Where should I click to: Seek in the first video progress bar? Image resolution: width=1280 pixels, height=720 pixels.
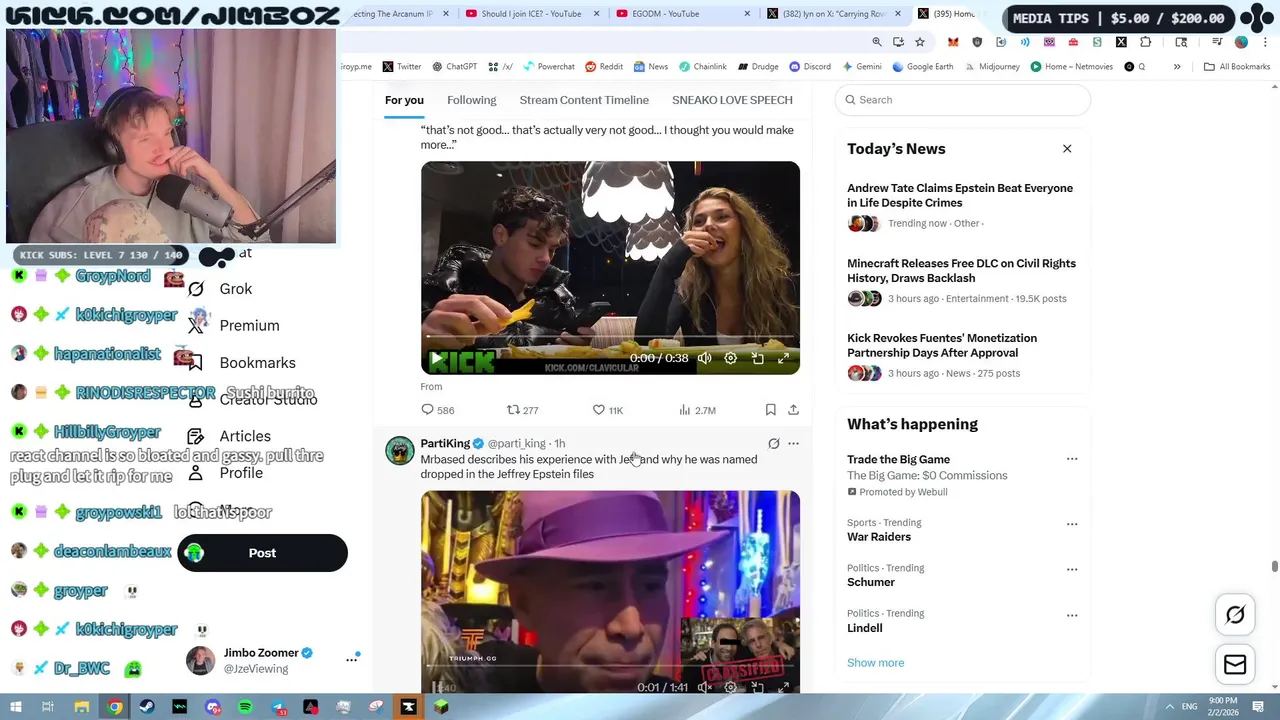click(610, 338)
